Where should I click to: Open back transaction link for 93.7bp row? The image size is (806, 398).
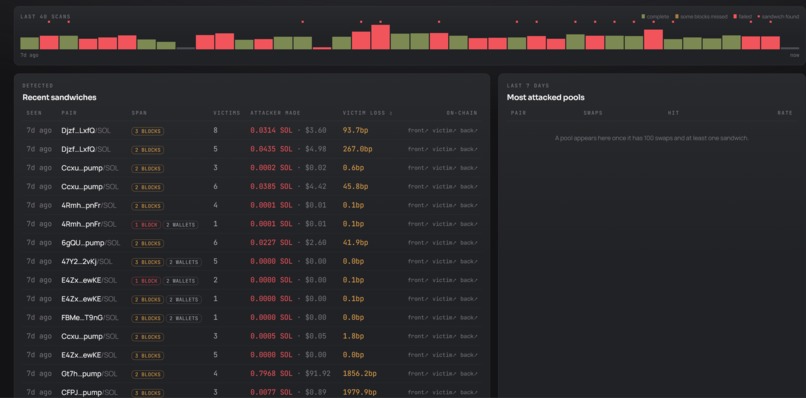pos(468,131)
